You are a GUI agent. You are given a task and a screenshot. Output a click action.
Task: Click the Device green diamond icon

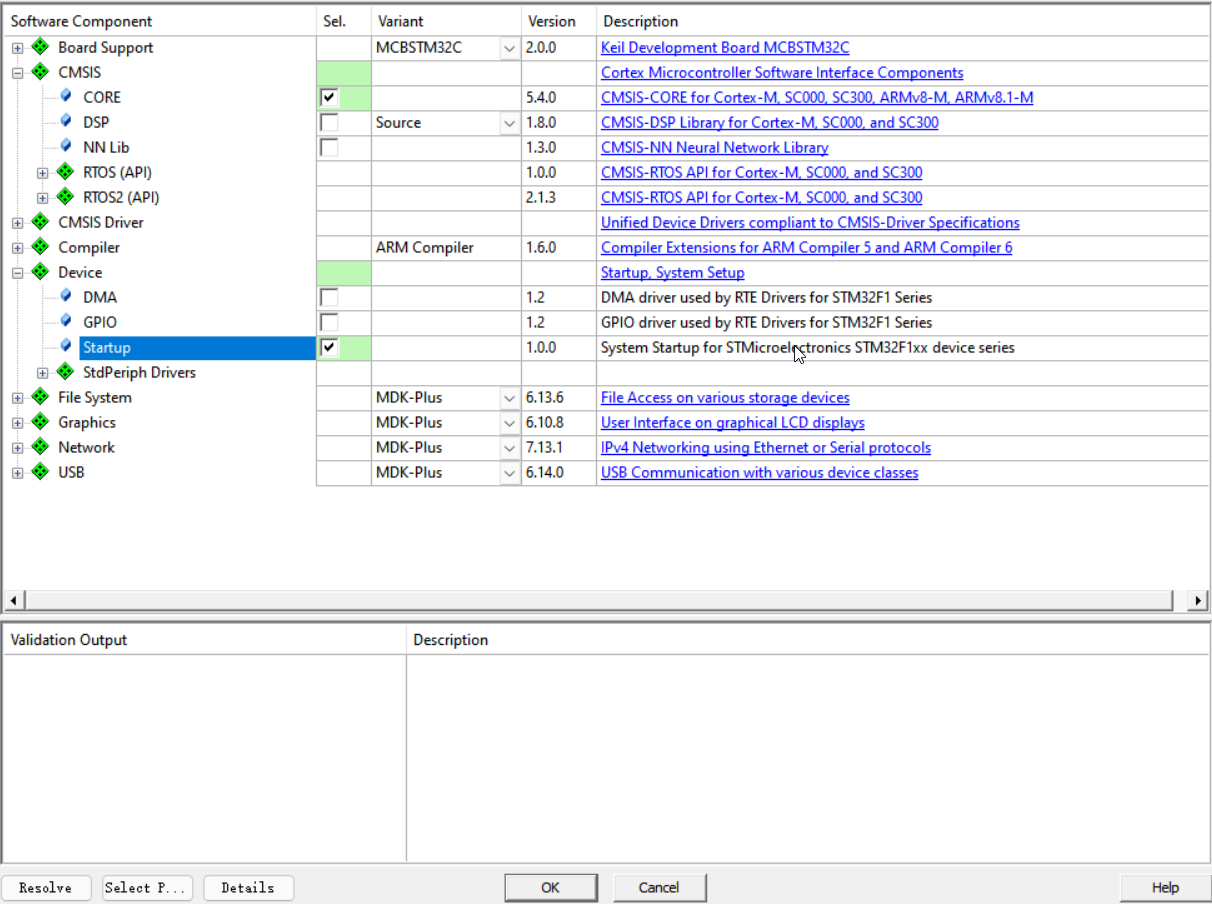40,272
